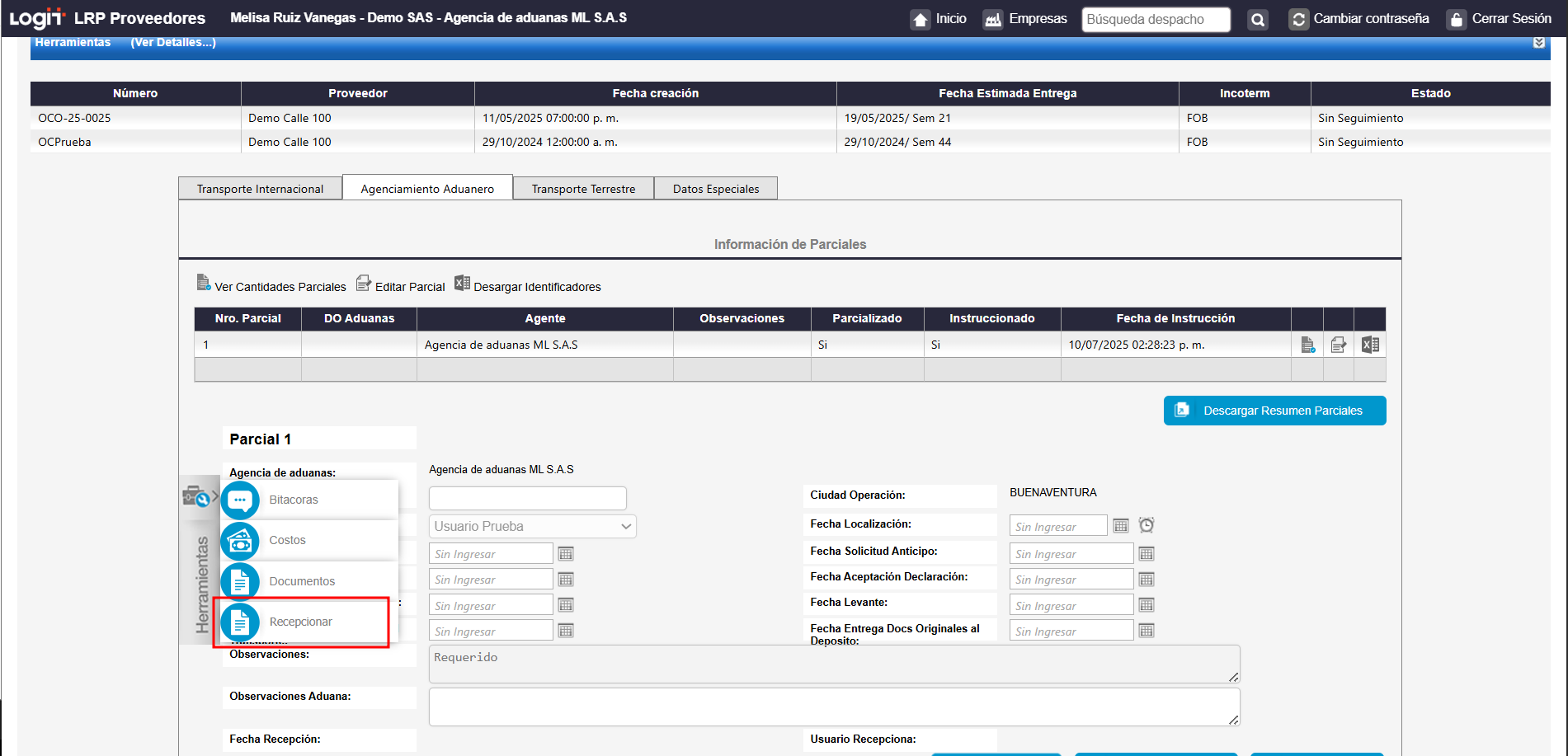Viewport: 1568px width, 756px height.
Task: Open the Documentos tool
Action: pyautogui.click(x=301, y=581)
